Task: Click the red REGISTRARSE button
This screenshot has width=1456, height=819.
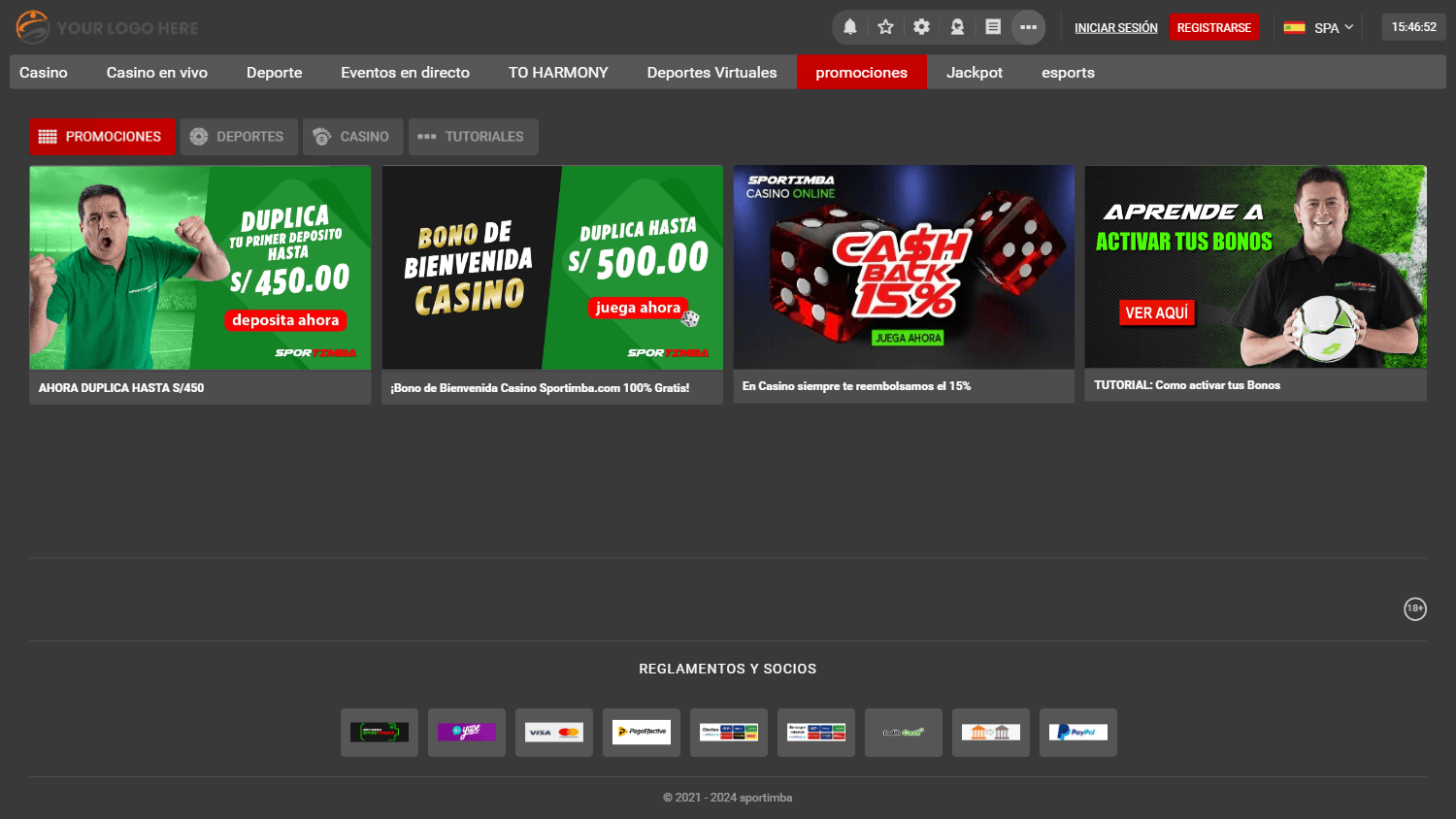Action: pyautogui.click(x=1214, y=27)
